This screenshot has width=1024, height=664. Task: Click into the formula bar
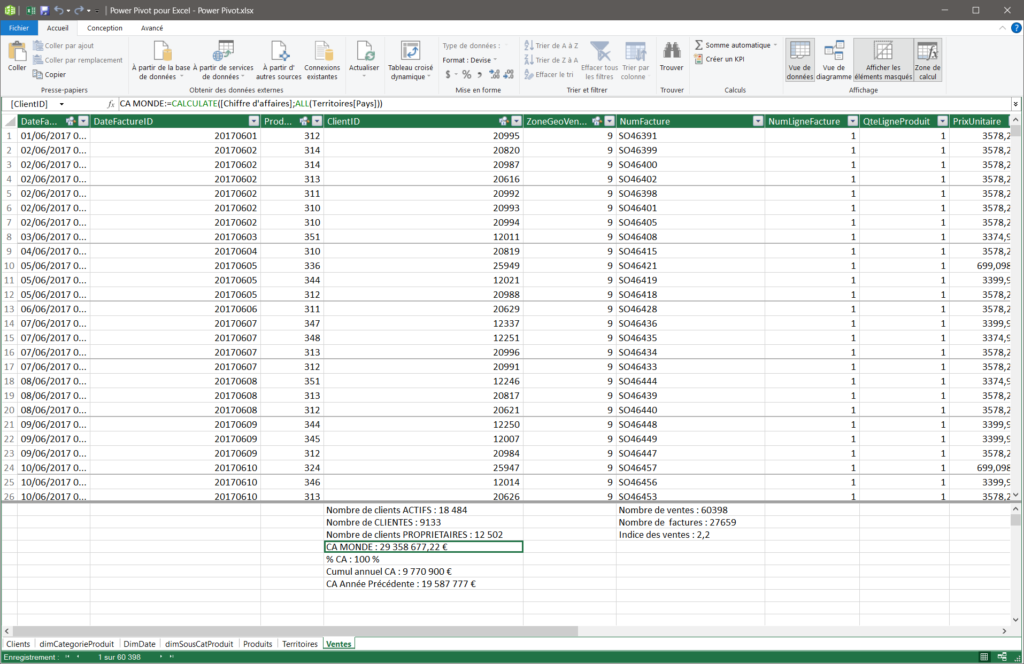pyautogui.click(x=564, y=104)
